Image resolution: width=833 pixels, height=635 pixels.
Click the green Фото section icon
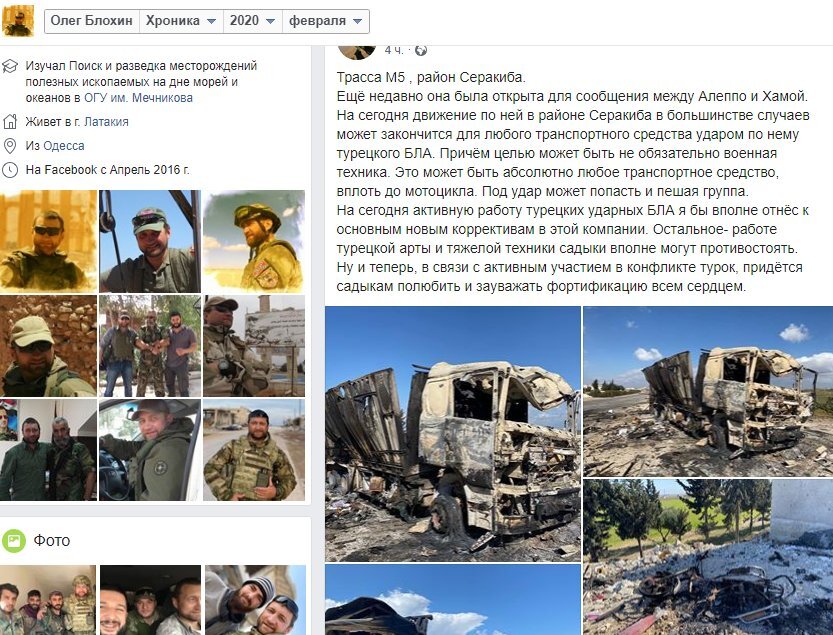(14, 541)
